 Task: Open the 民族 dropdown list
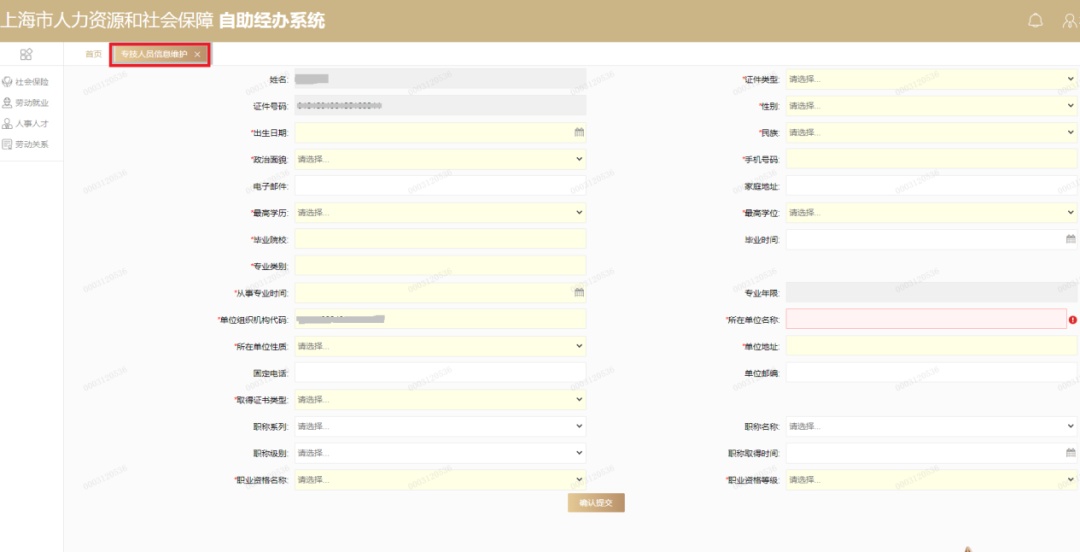pyautogui.click(x=932, y=132)
